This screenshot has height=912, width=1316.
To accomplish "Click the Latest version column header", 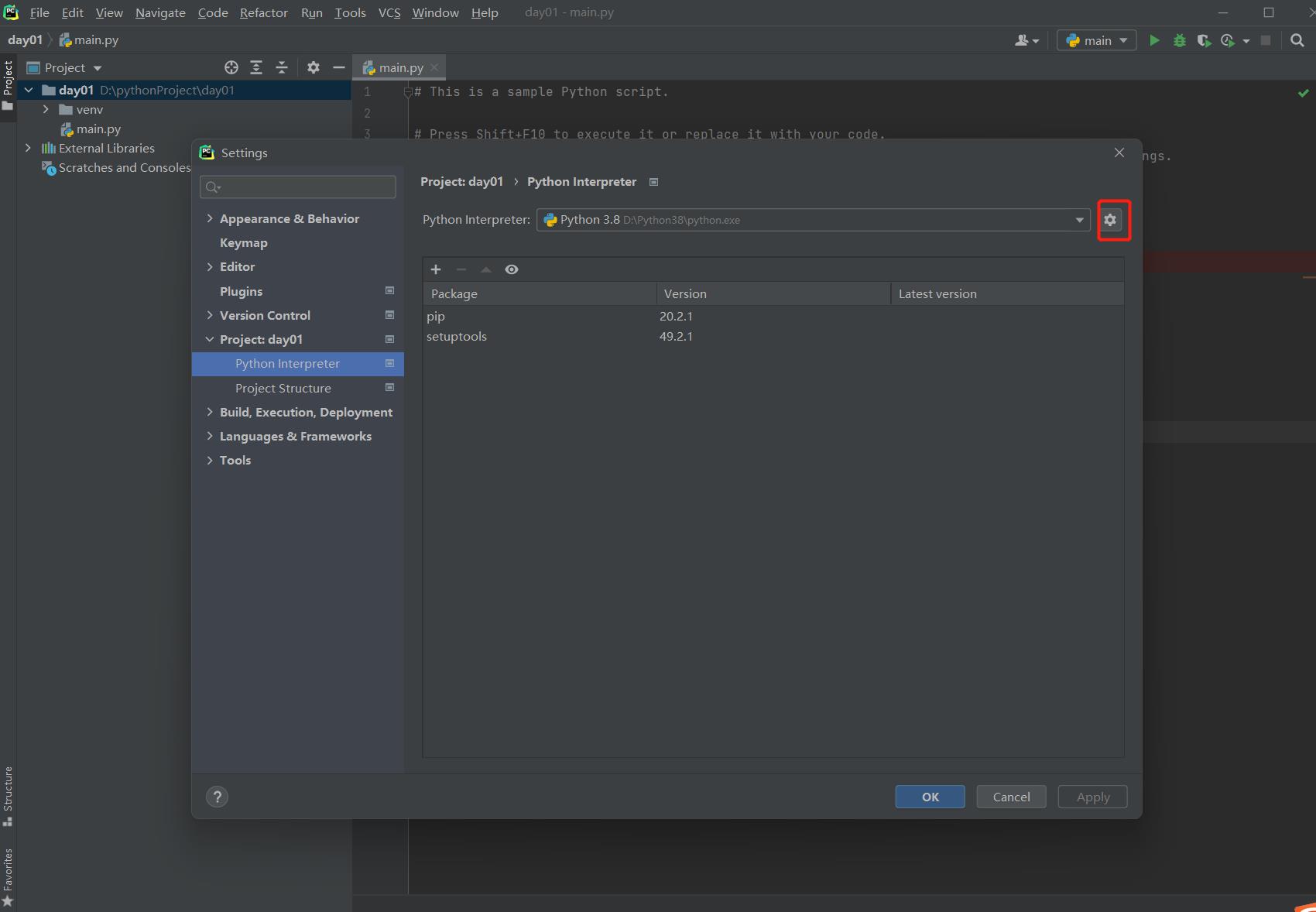I will (x=1007, y=293).
